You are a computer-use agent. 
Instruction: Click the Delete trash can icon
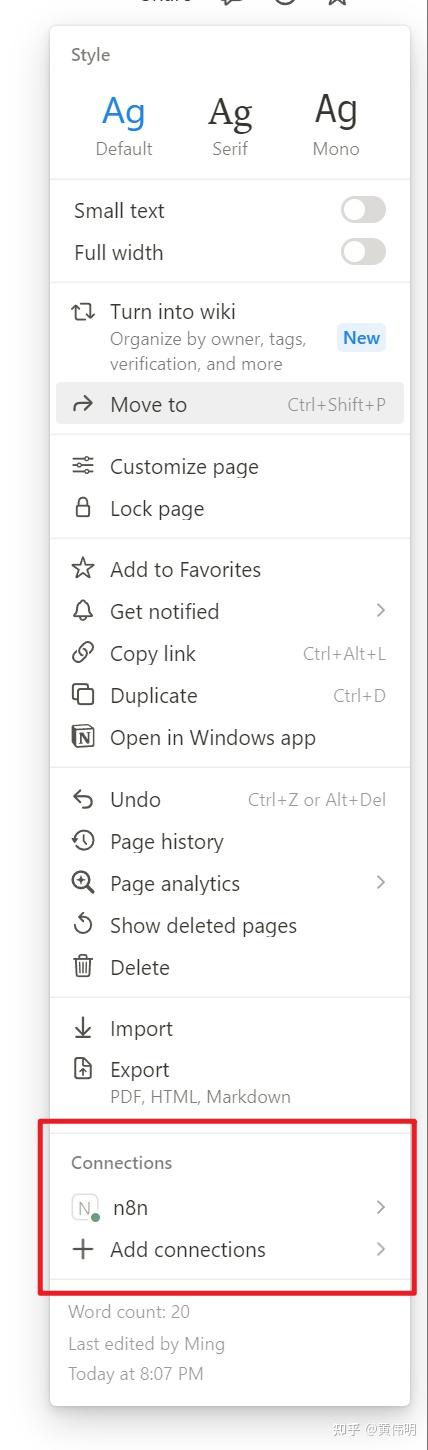pyautogui.click(x=83, y=967)
